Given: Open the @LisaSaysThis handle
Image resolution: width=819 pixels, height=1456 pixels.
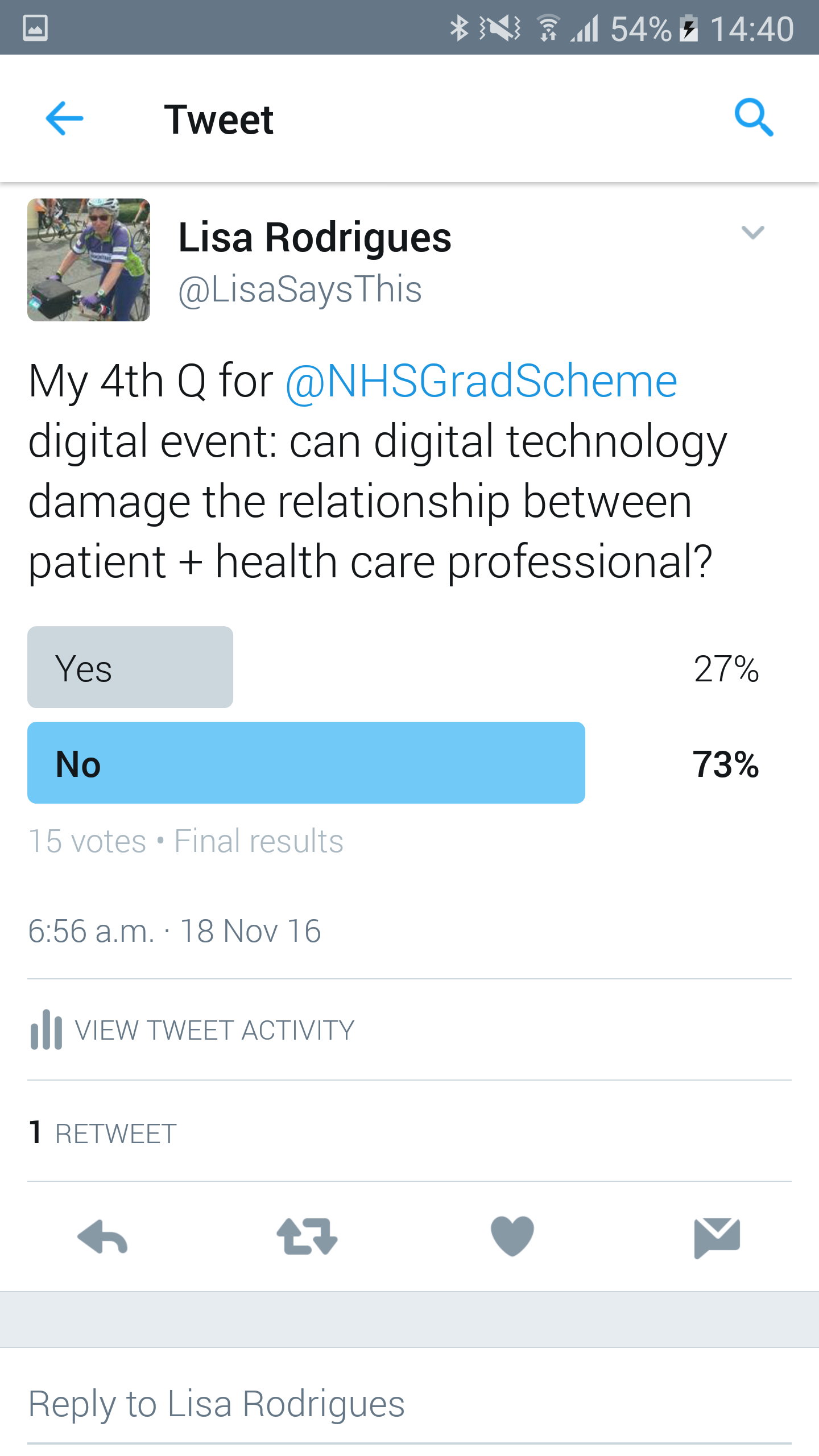Looking at the screenshot, I should 300,289.
